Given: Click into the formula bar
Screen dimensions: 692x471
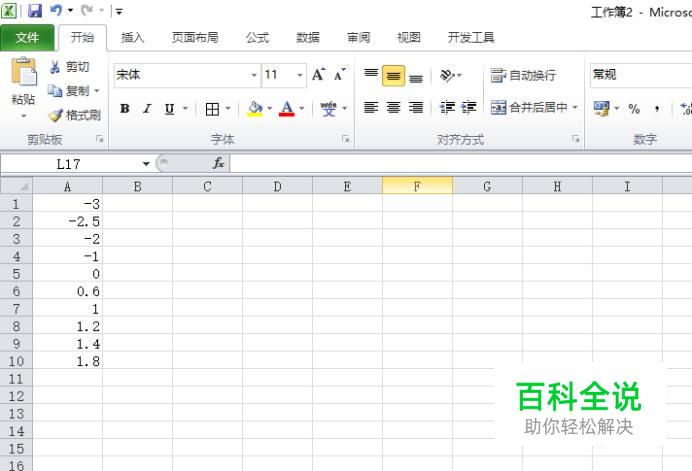Looking at the screenshot, I should pos(461,164).
